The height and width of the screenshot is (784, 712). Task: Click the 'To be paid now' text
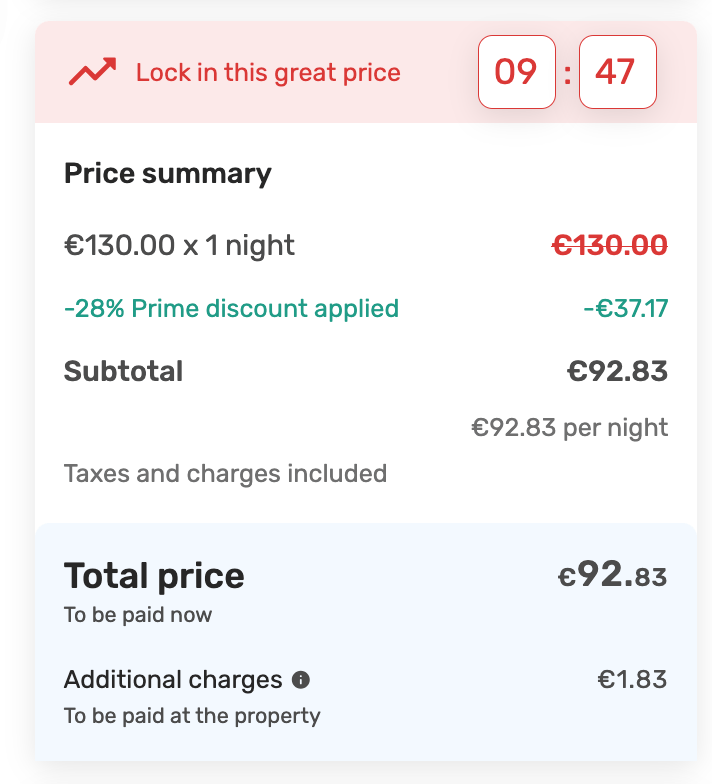[138, 615]
